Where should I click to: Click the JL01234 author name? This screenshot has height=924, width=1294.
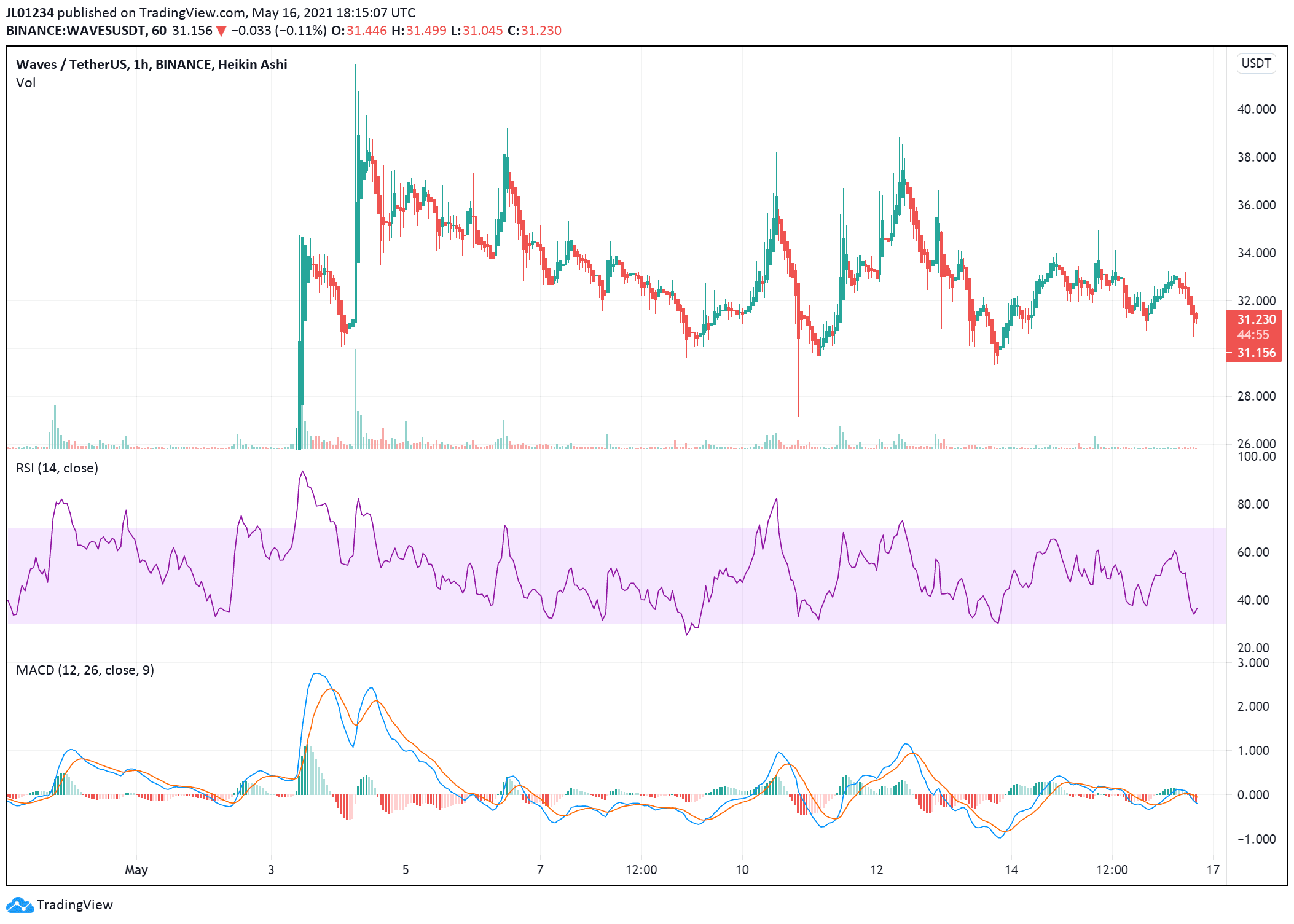pyautogui.click(x=29, y=13)
